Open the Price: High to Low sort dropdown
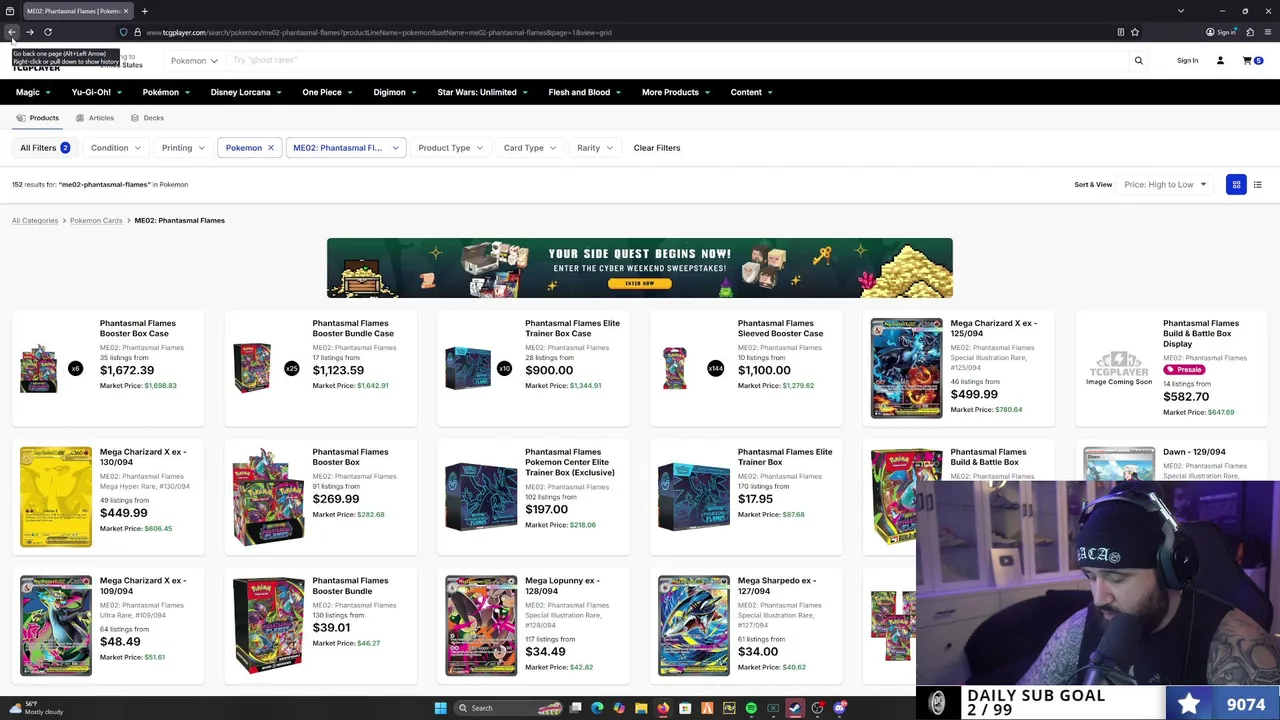This screenshot has width=1280, height=720. pos(1165,184)
